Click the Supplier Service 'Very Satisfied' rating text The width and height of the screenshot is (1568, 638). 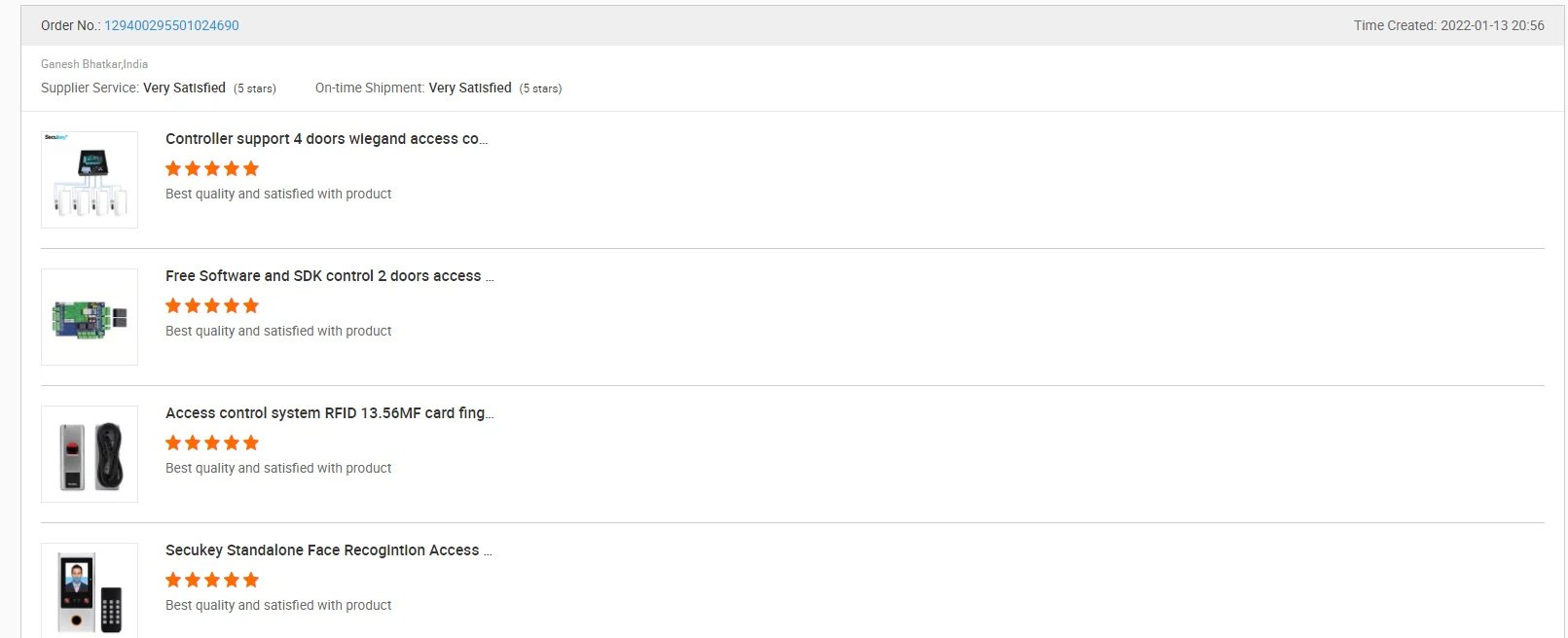coord(184,88)
